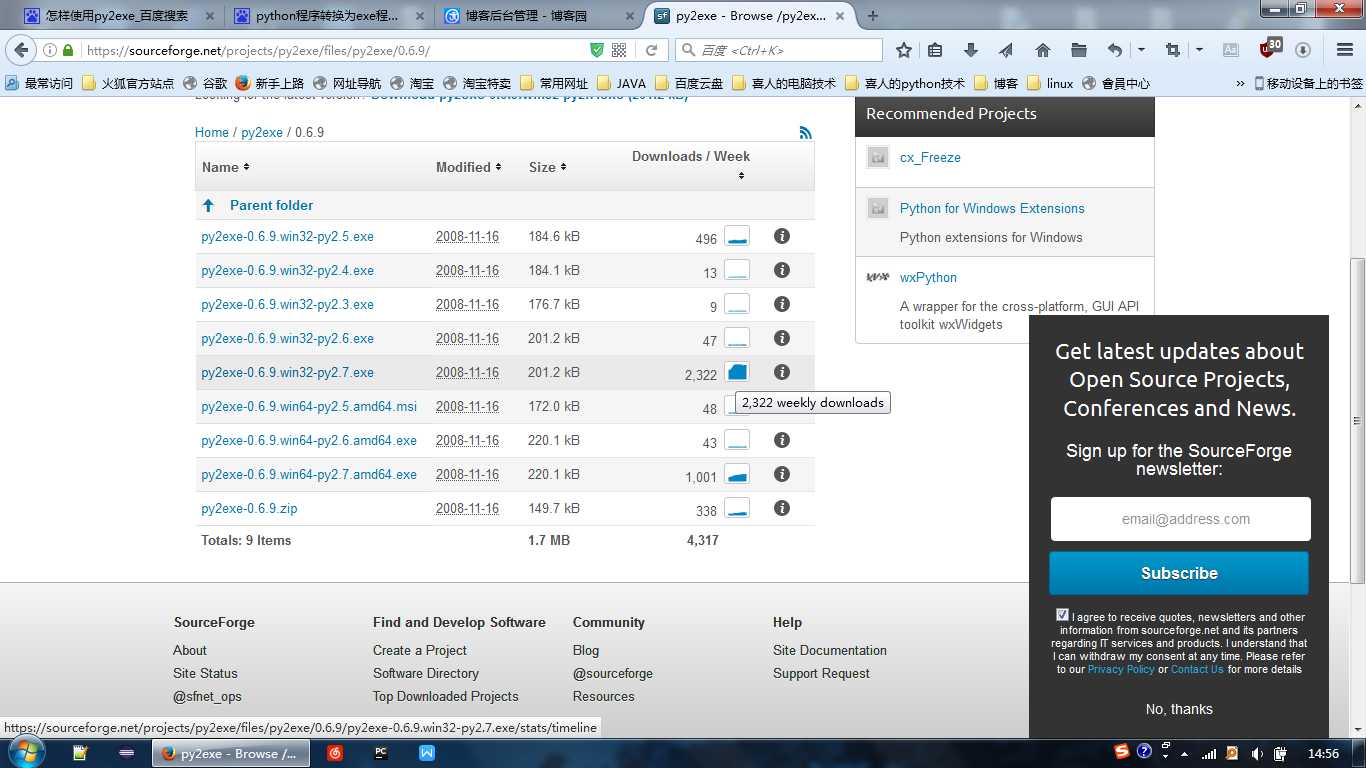View download stats chart for win32-py2.3.exe
This screenshot has height=768, width=1366.
[x=737, y=305]
